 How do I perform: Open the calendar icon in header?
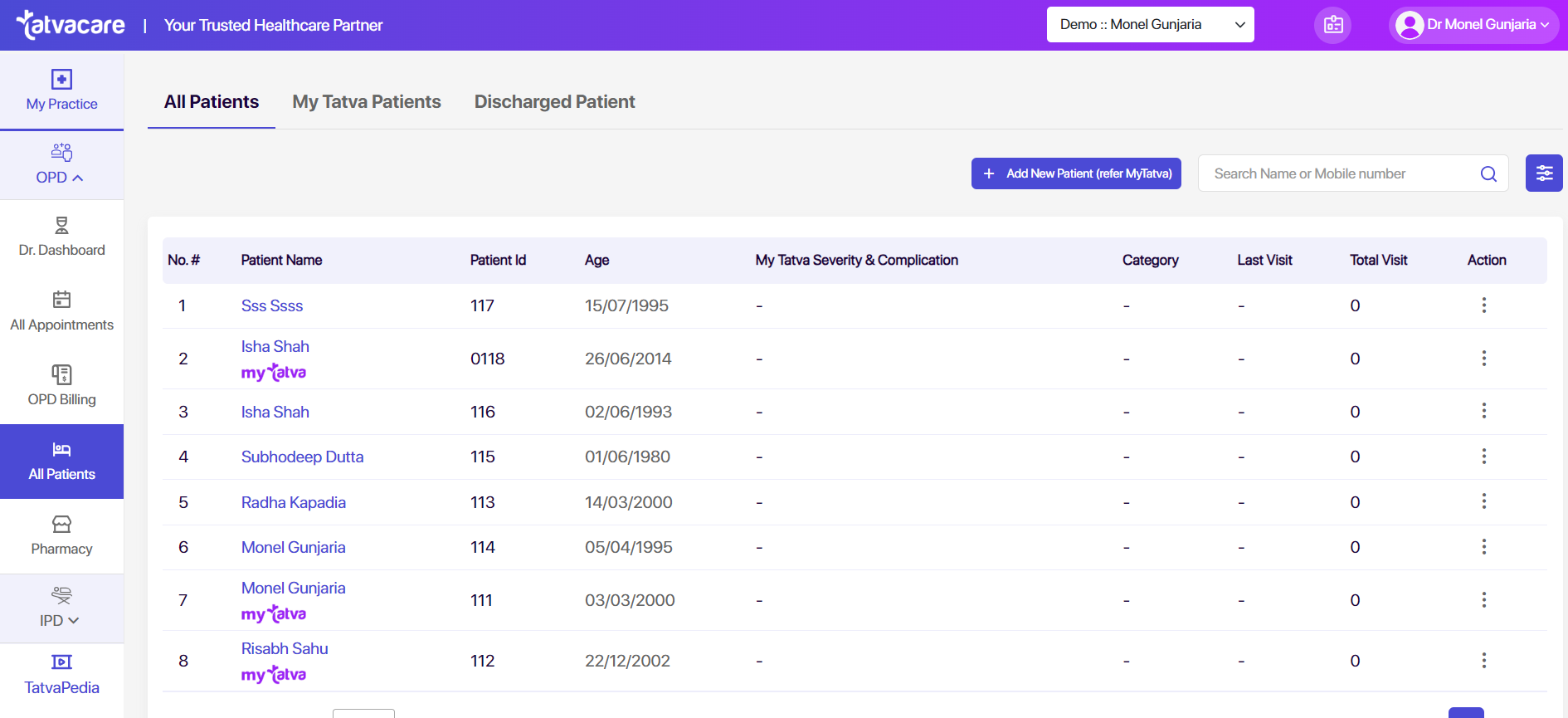1332,25
